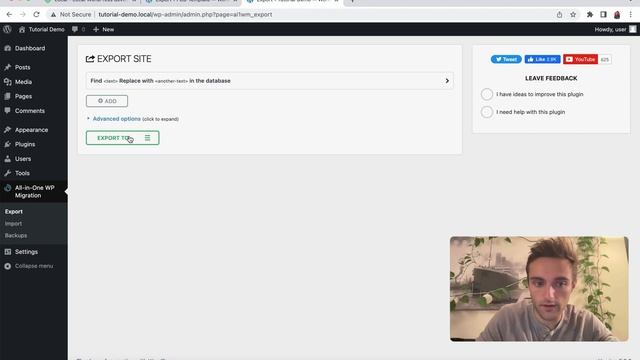Screen dimensions: 640x360
Task: Click the YouTube subscribe button
Action: point(580,59)
